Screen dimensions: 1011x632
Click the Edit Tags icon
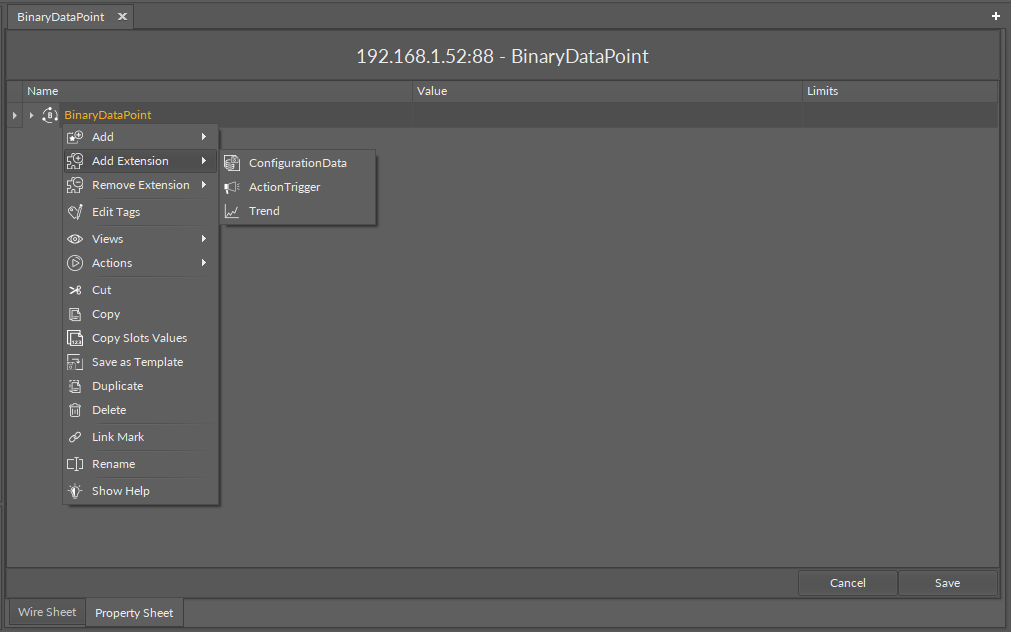75,212
